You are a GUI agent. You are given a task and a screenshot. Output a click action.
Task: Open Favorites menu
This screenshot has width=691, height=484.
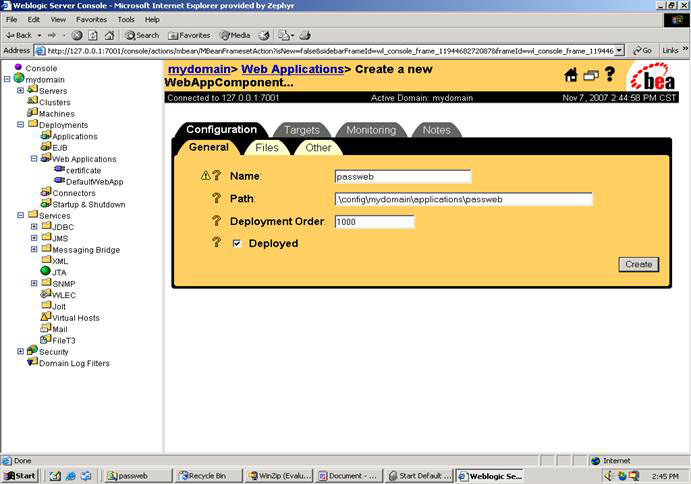pyautogui.click(x=91, y=19)
